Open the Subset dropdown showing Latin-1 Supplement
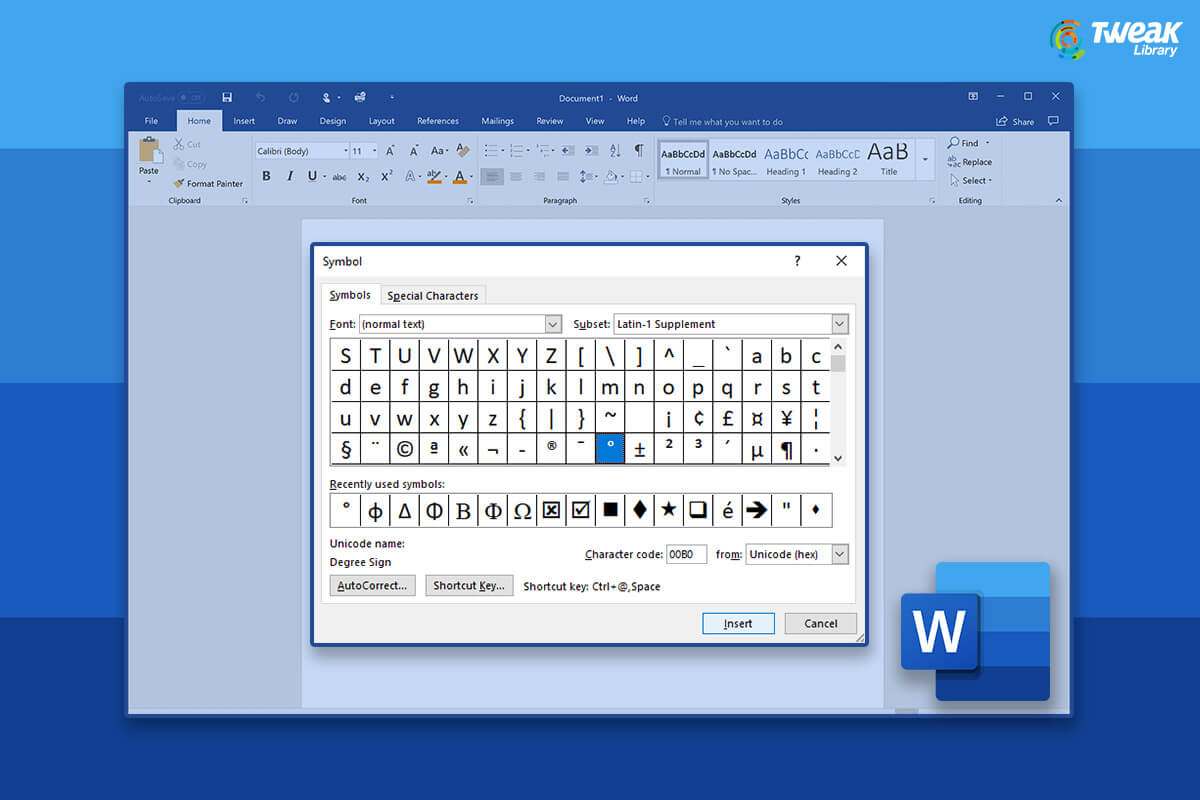Screen dimensions: 1200x800 coord(841,323)
